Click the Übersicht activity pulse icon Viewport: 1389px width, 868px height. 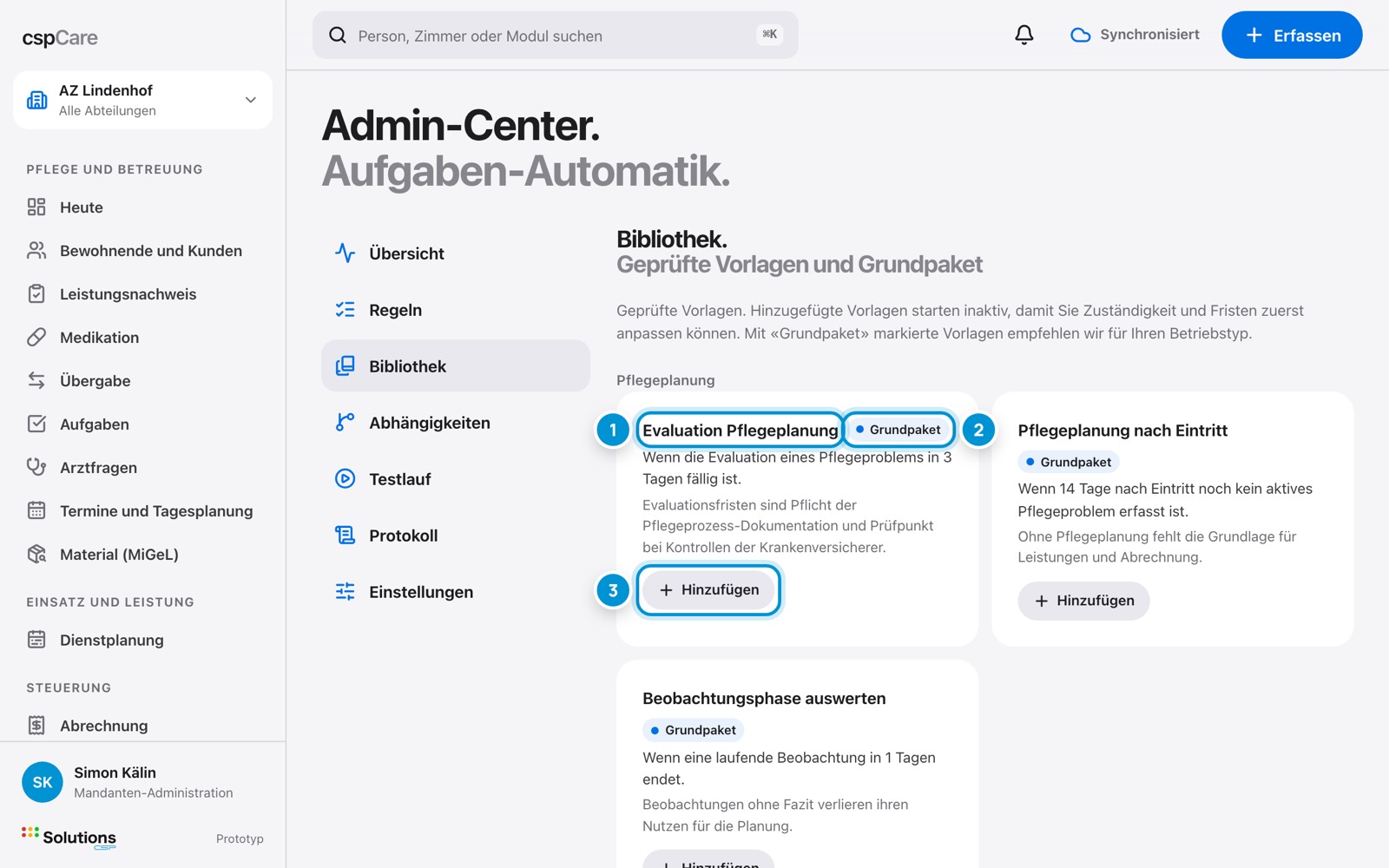[346, 253]
